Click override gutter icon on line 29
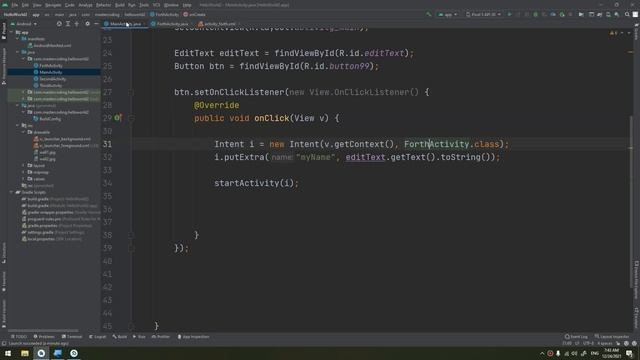The width and height of the screenshot is (640, 360). click(118, 118)
